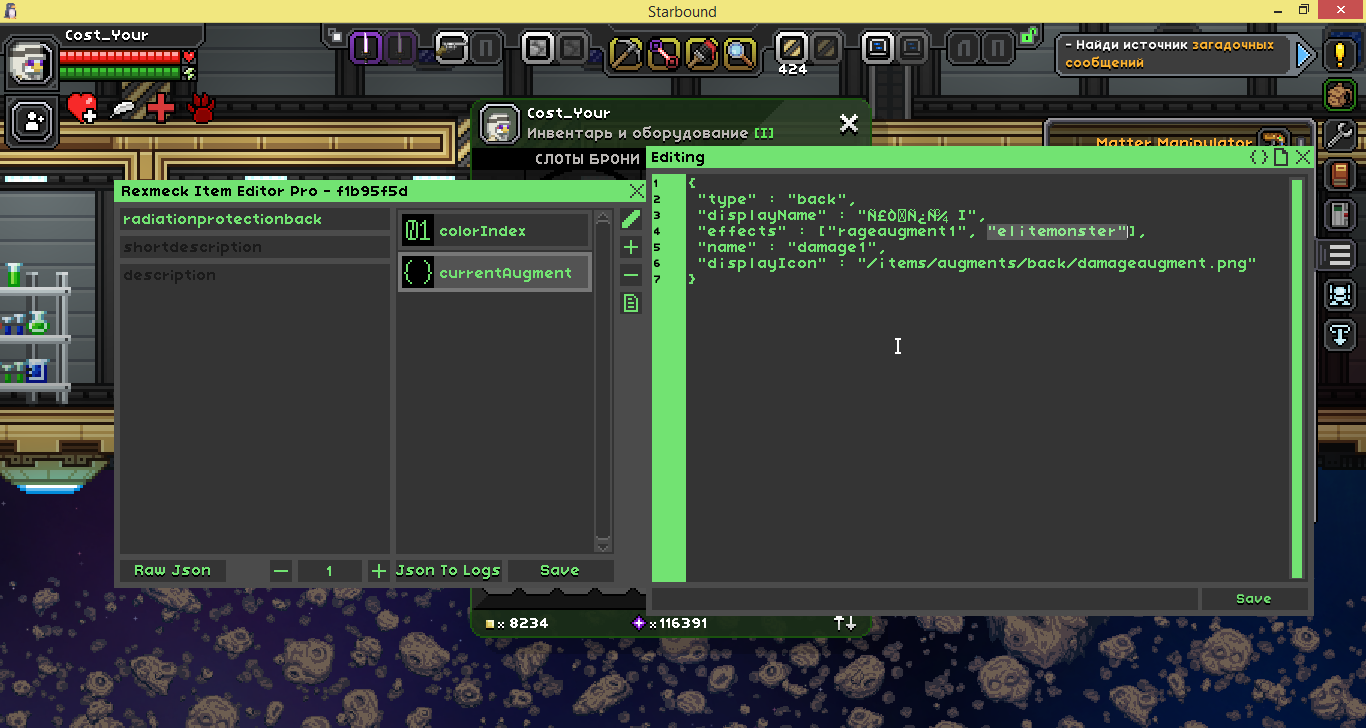Open the three-line menu sidebar icon
1366x728 pixels.
tap(1340, 254)
